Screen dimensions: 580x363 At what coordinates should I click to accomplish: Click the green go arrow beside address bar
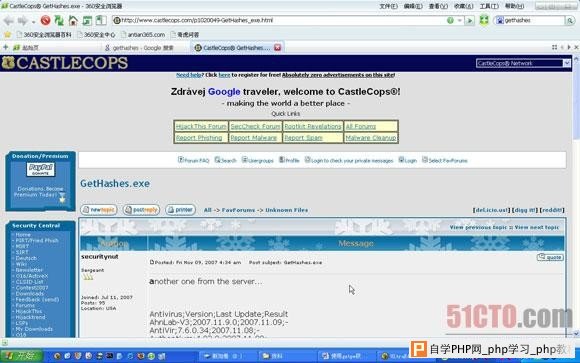coord(469,20)
